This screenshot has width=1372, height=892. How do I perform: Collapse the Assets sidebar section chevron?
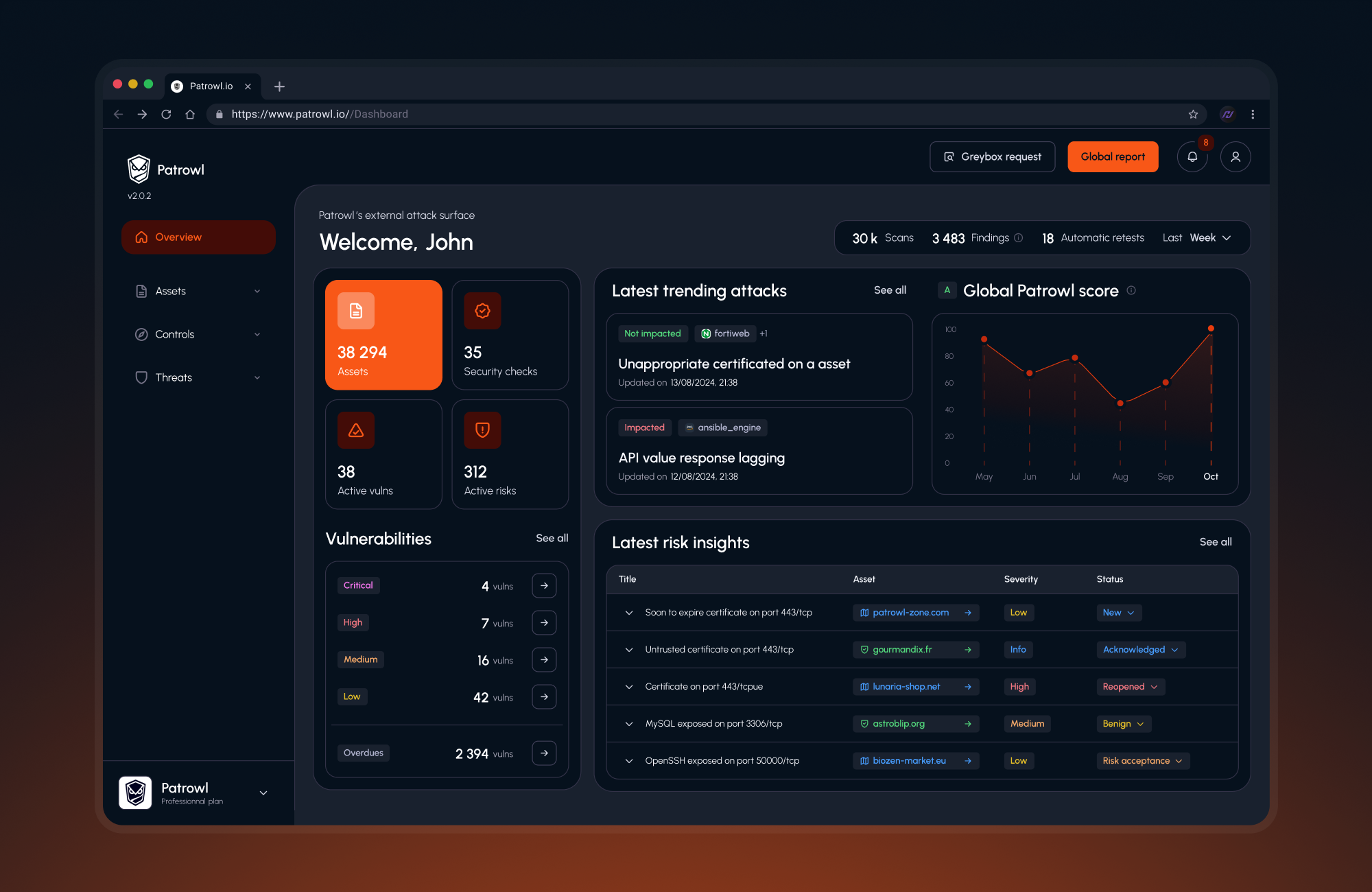pyautogui.click(x=257, y=291)
